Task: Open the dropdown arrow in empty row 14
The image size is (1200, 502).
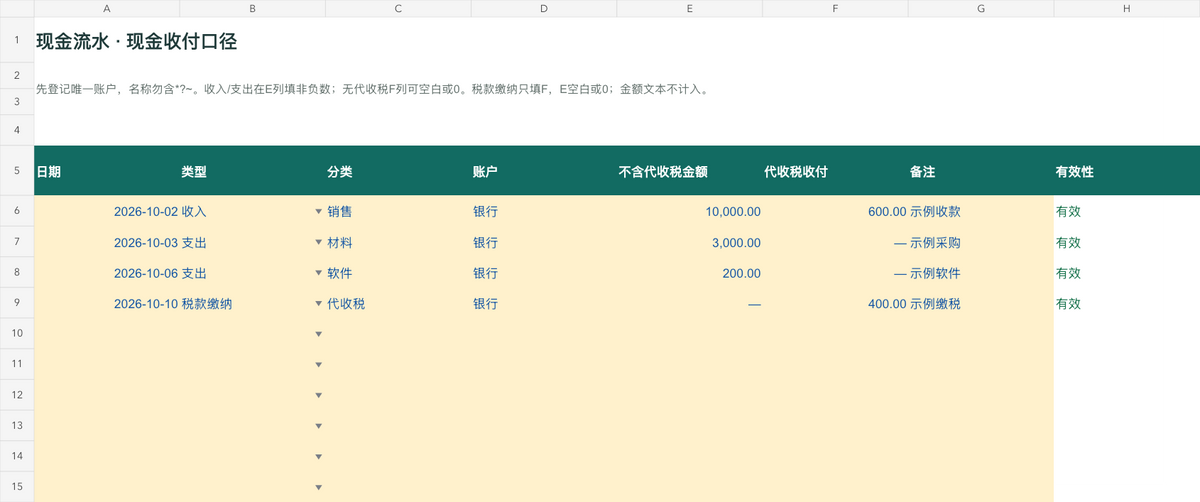Action: coord(318,457)
